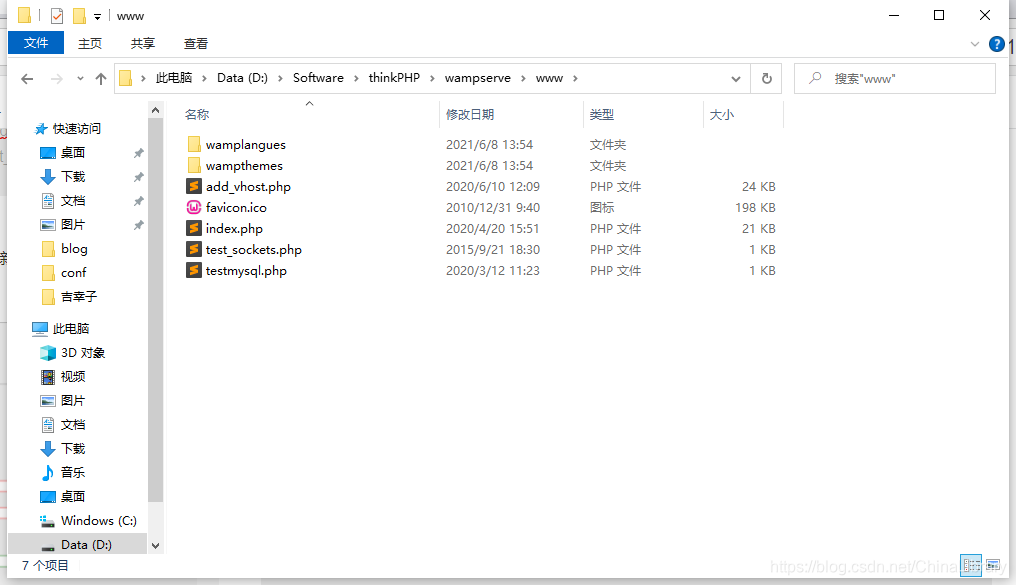Go up one folder level arrow
Screen dimensions: 1016x585
[100, 78]
